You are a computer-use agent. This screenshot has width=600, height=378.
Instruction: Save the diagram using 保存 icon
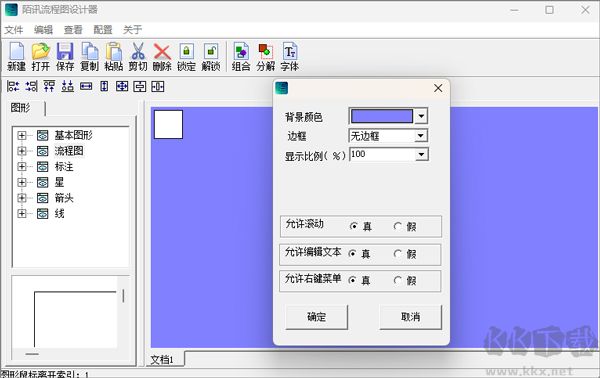(65, 57)
